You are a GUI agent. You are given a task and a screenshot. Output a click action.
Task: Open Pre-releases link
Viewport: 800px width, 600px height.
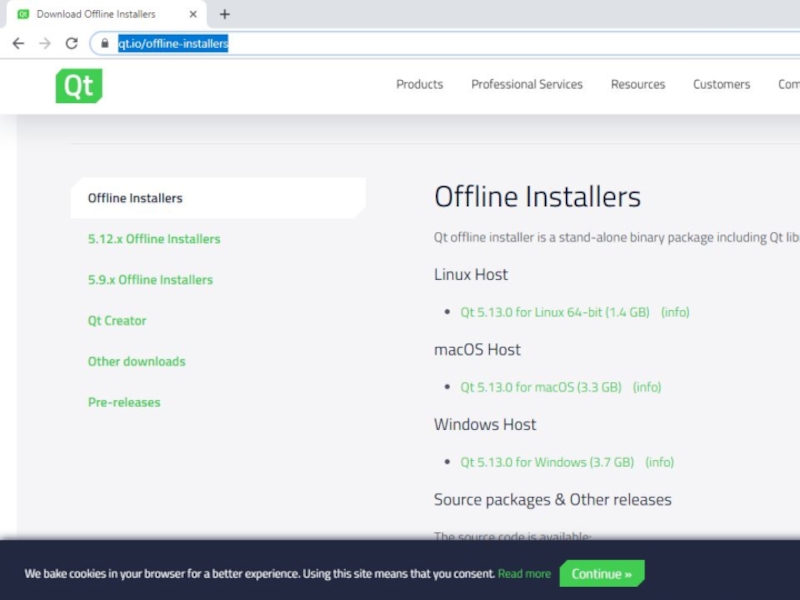tap(124, 402)
